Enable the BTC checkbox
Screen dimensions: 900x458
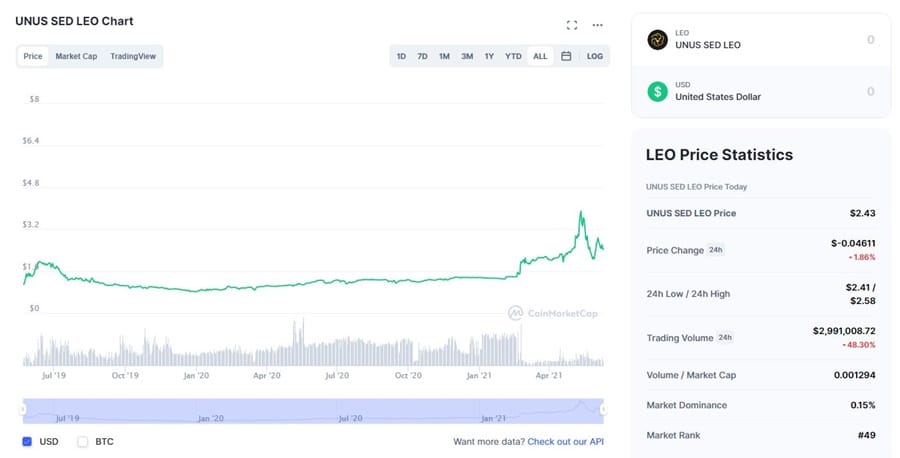(83, 441)
